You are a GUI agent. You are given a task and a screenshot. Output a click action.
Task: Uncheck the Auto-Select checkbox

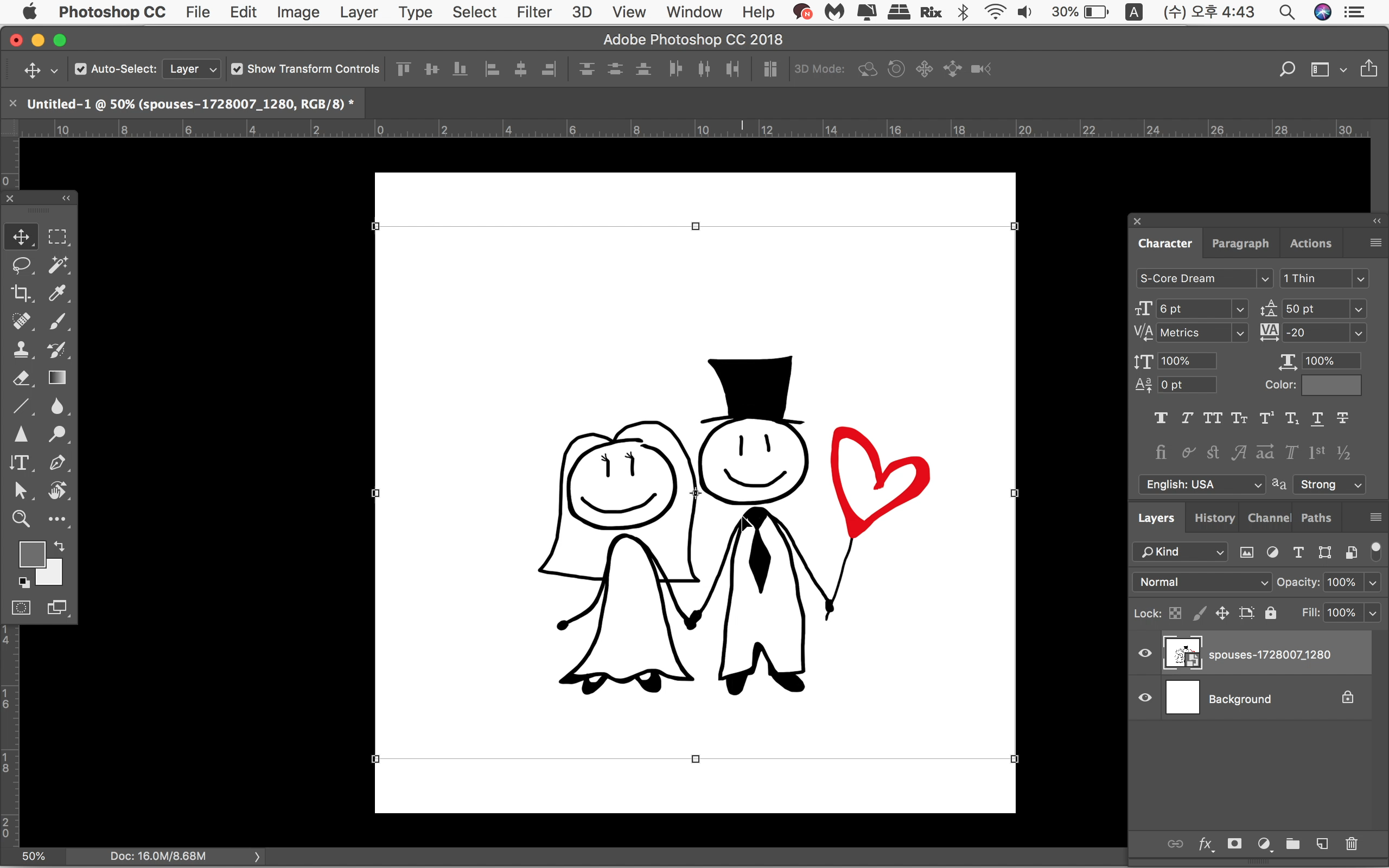[x=81, y=69]
